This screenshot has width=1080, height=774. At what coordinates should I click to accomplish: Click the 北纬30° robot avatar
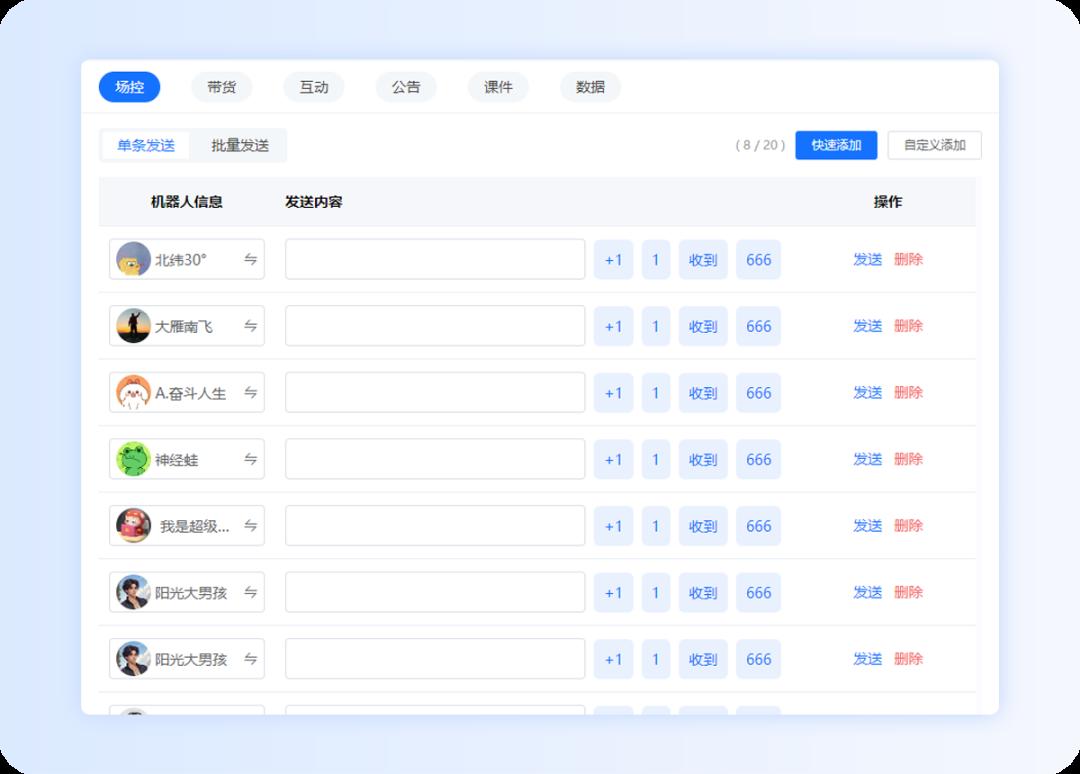coord(133,259)
